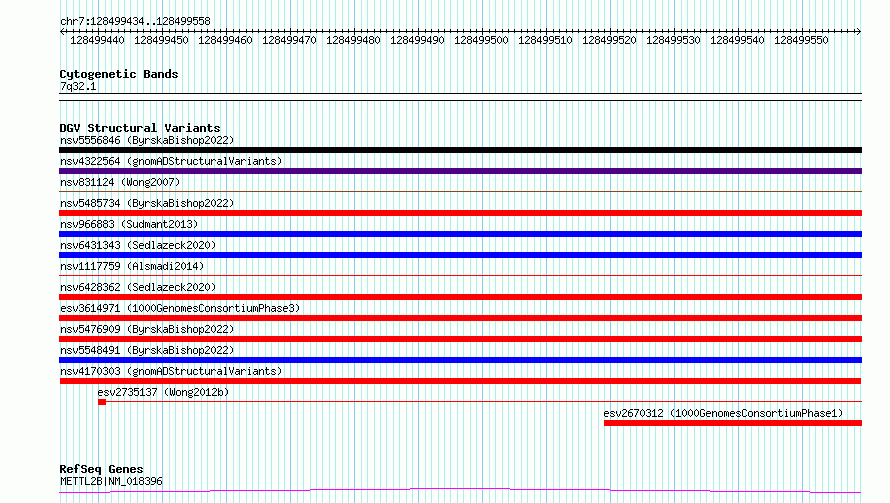Open variant nsv831124 (Wong2007) label
Image resolution: width=890 pixels, height=503 pixels.
[x=120, y=182]
